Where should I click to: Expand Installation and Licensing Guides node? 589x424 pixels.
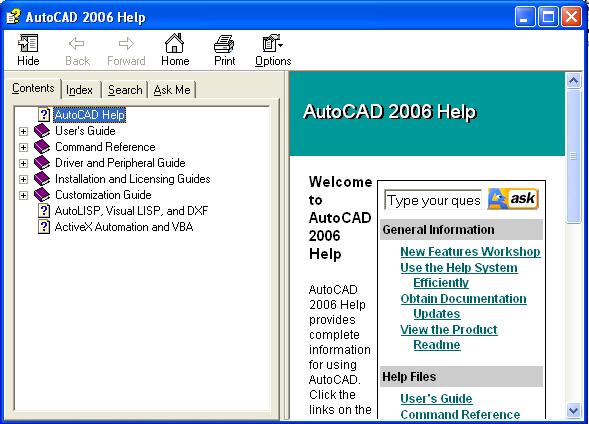23,179
